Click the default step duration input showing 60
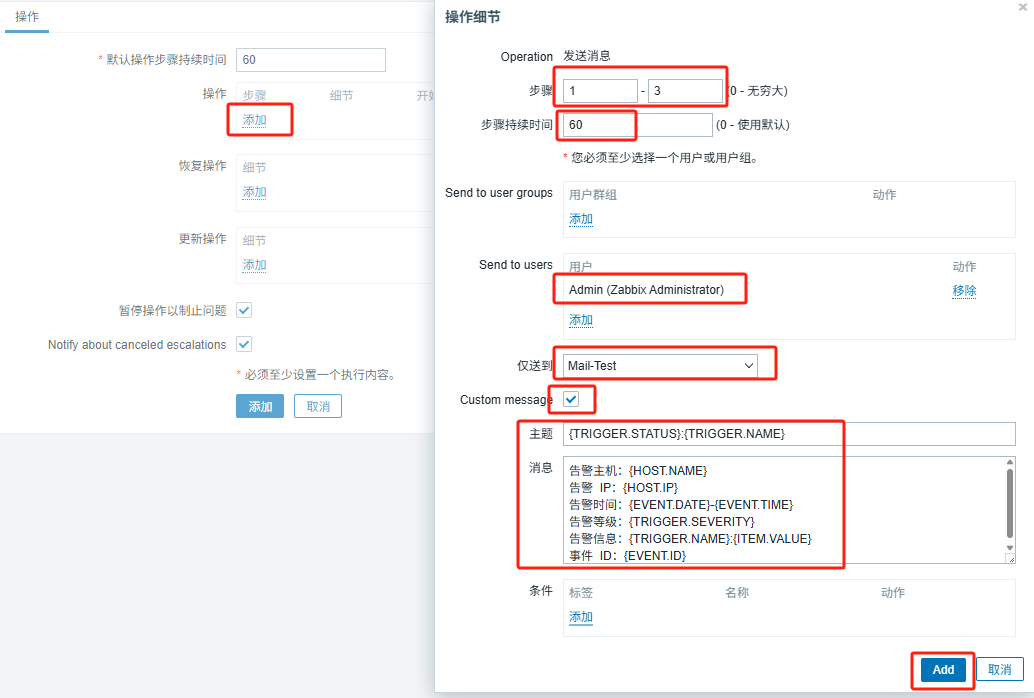The height and width of the screenshot is (698, 1034). coord(310,60)
